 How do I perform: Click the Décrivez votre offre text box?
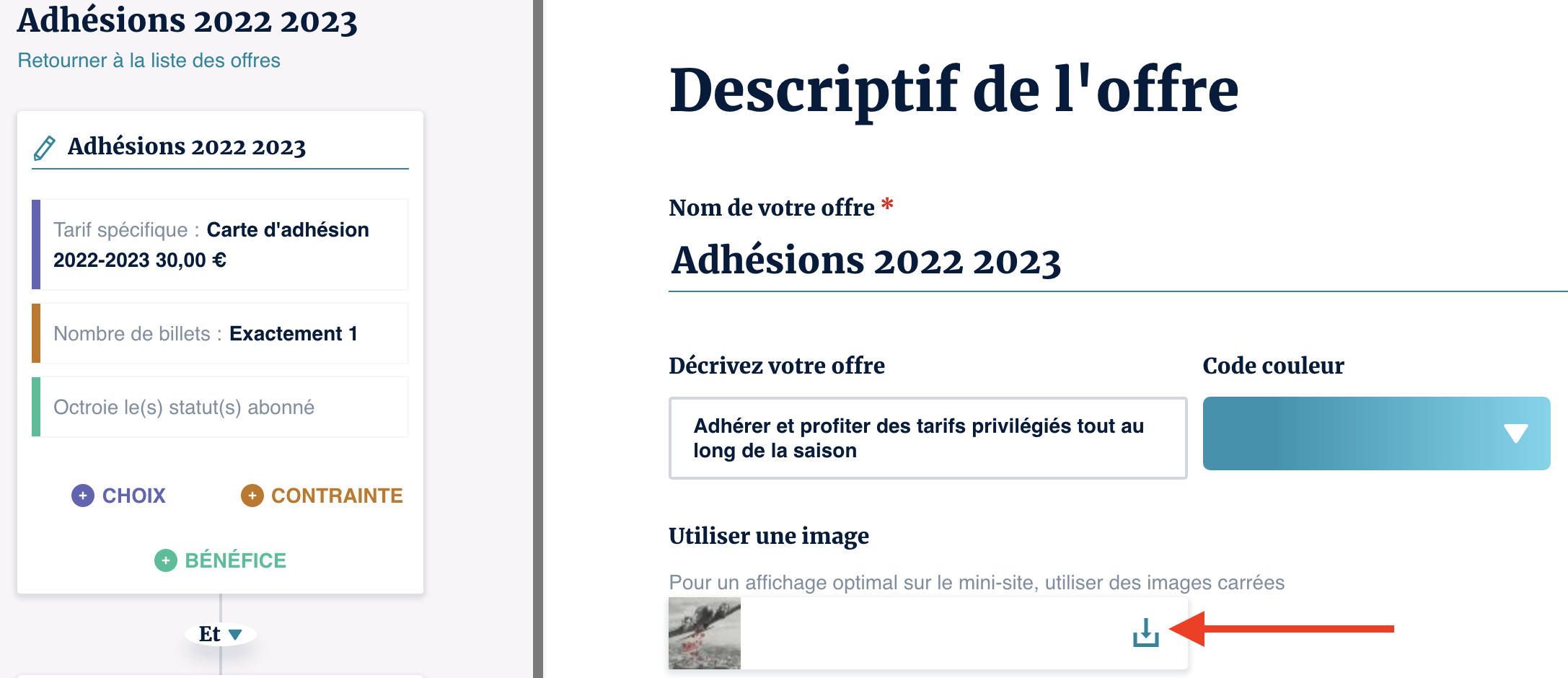click(x=928, y=438)
